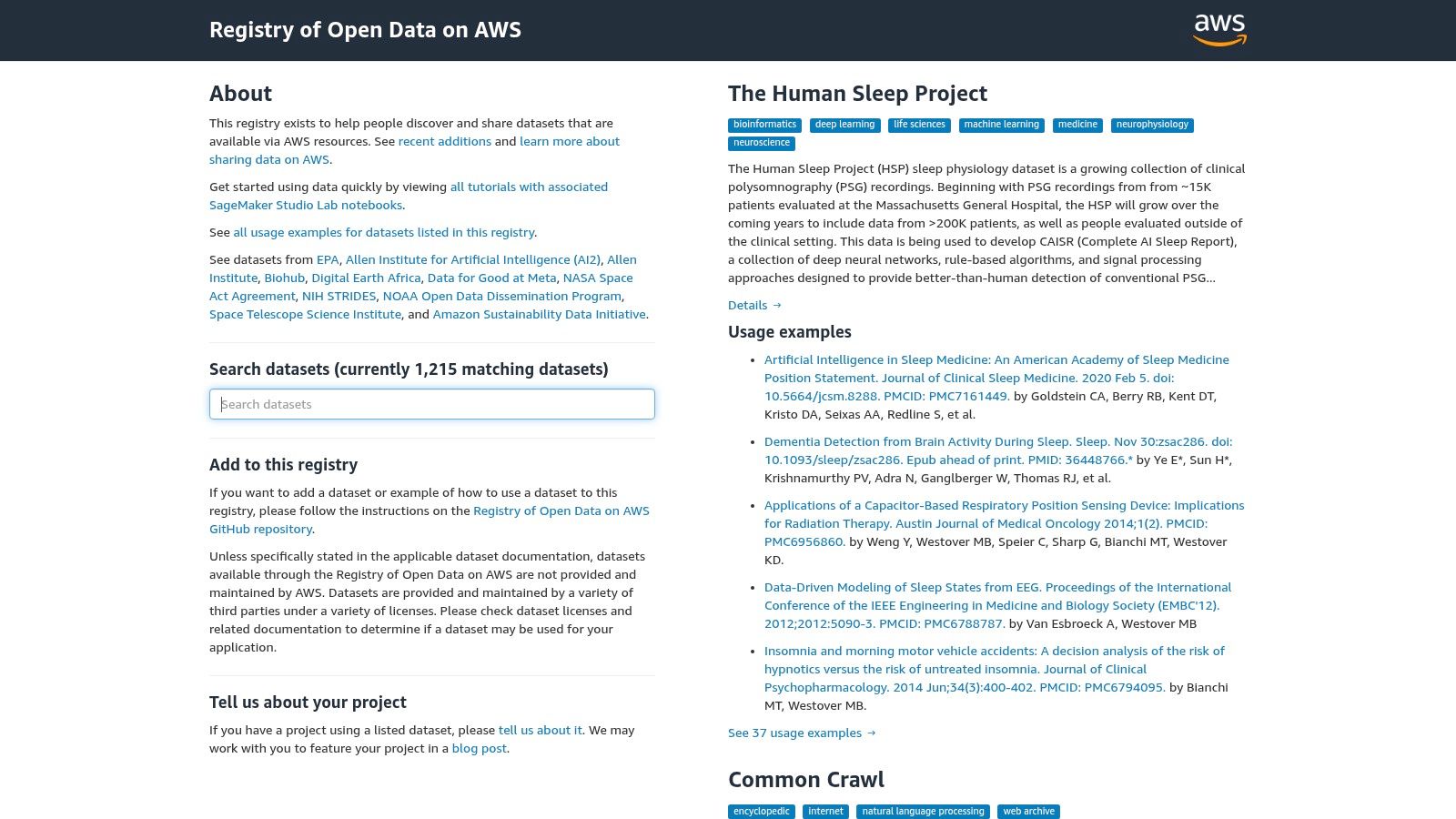Filter by the life sciences tag

pos(919,125)
